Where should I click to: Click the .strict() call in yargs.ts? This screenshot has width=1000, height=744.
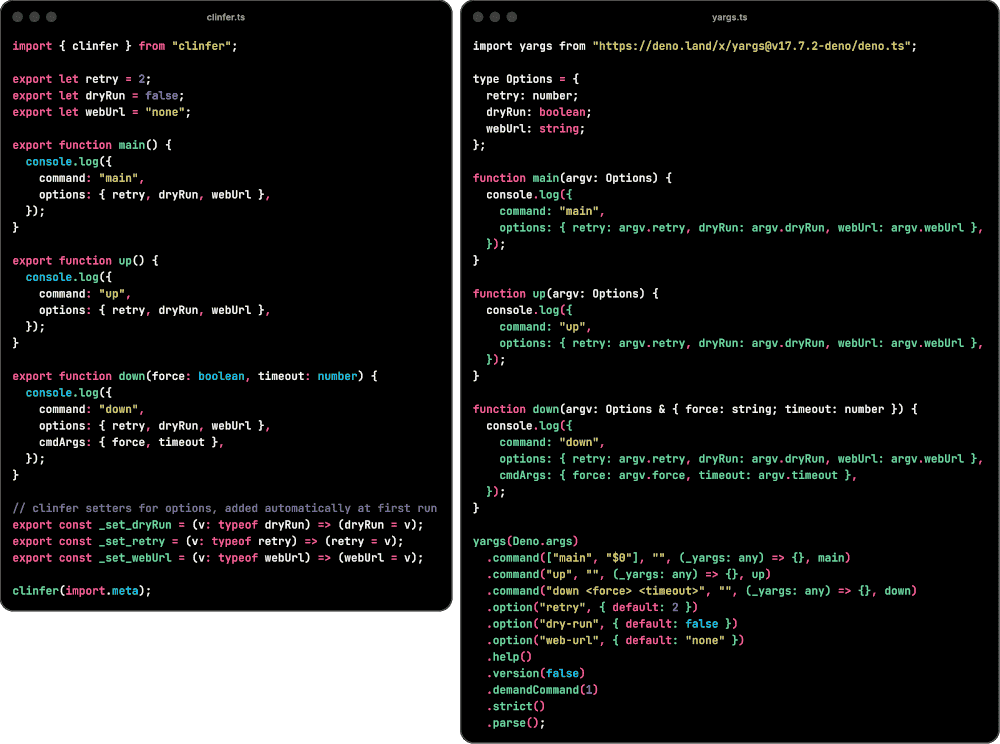(x=515, y=706)
